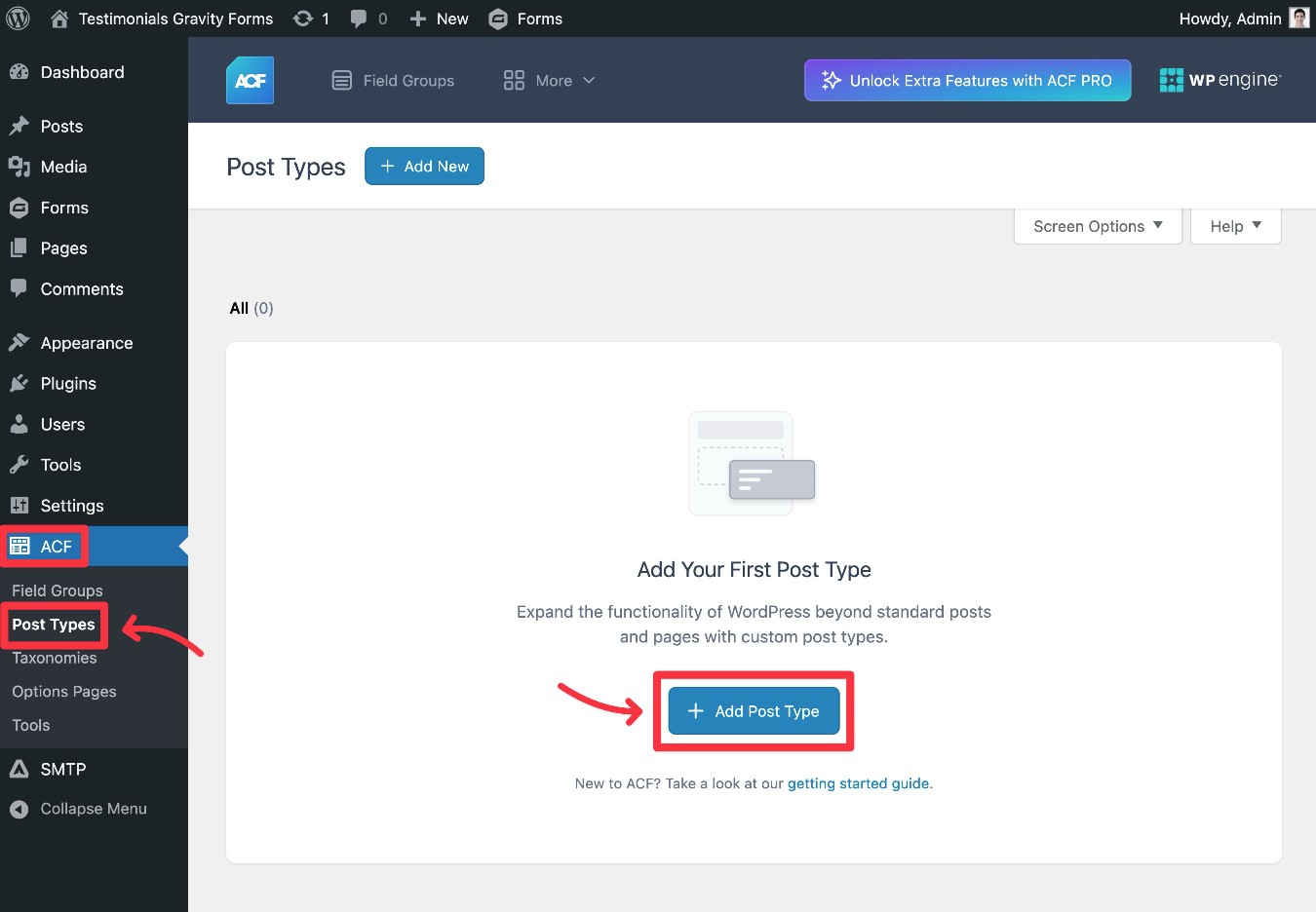Click the Plugins plug icon in sidebar
The width and height of the screenshot is (1316, 912).
click(19, 383)
